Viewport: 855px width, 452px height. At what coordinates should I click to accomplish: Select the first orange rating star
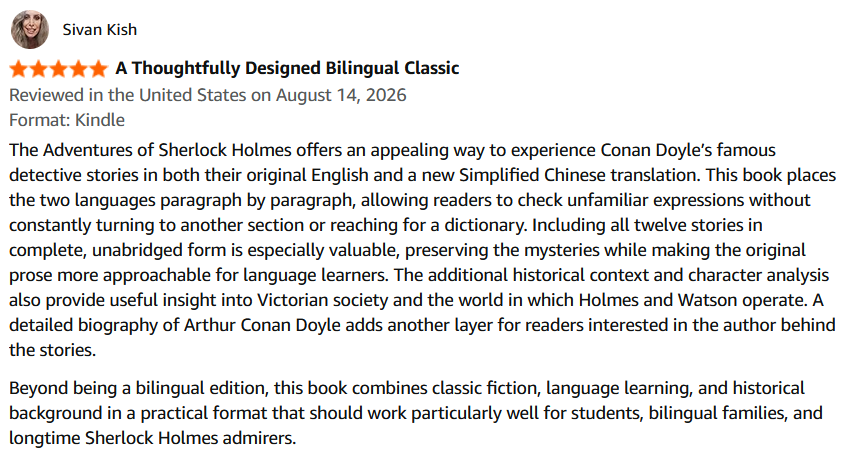(x=19, y=69)
